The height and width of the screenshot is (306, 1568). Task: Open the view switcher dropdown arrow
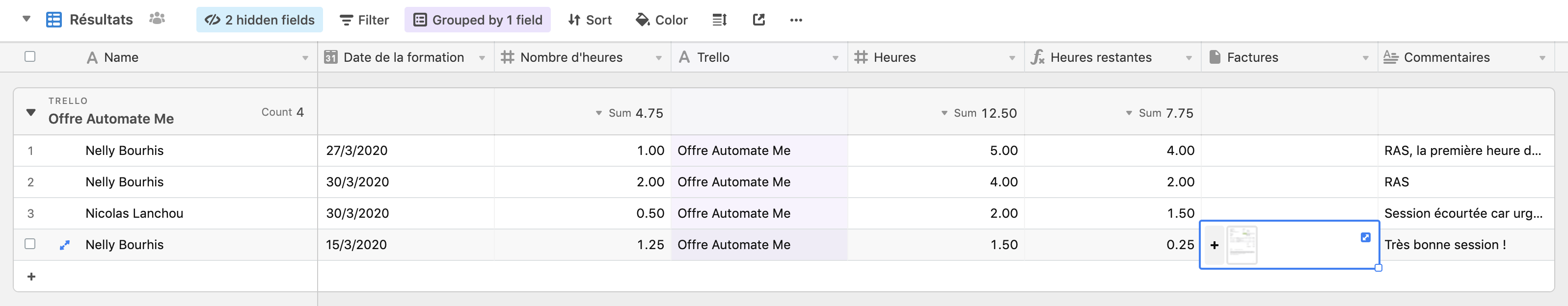[x=26, y=19]
